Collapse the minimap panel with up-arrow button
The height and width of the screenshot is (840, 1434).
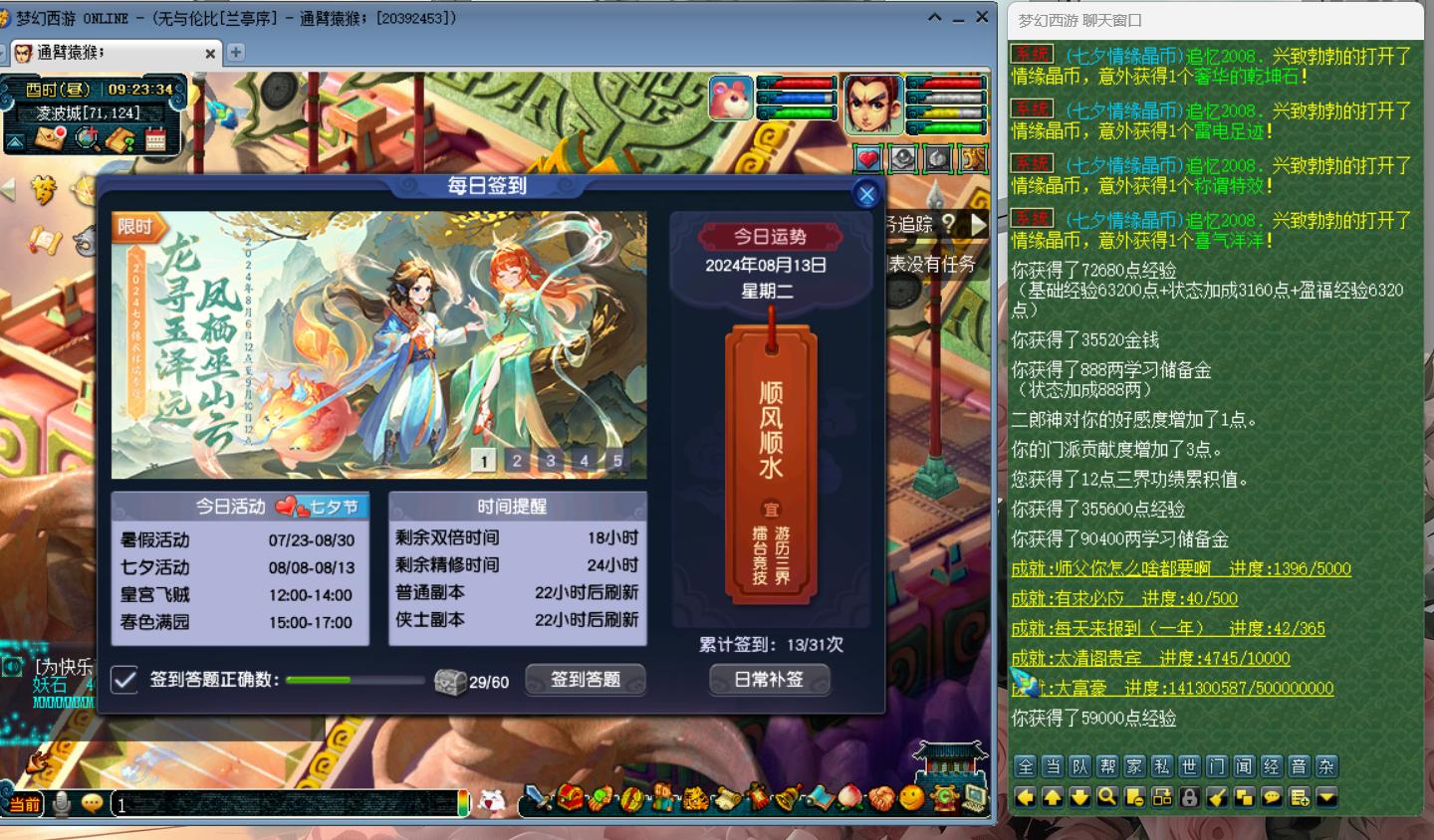(15, 142)
